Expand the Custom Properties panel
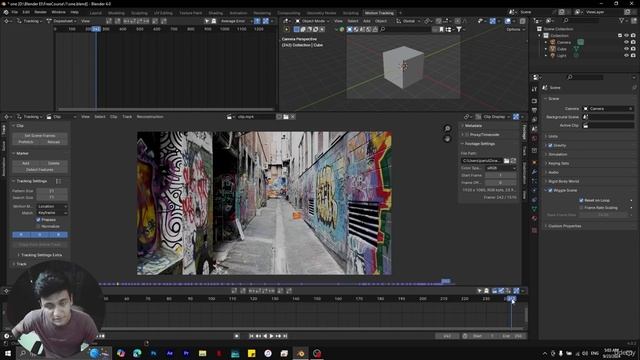The image size is (640, 360). (x=564, y=226)
